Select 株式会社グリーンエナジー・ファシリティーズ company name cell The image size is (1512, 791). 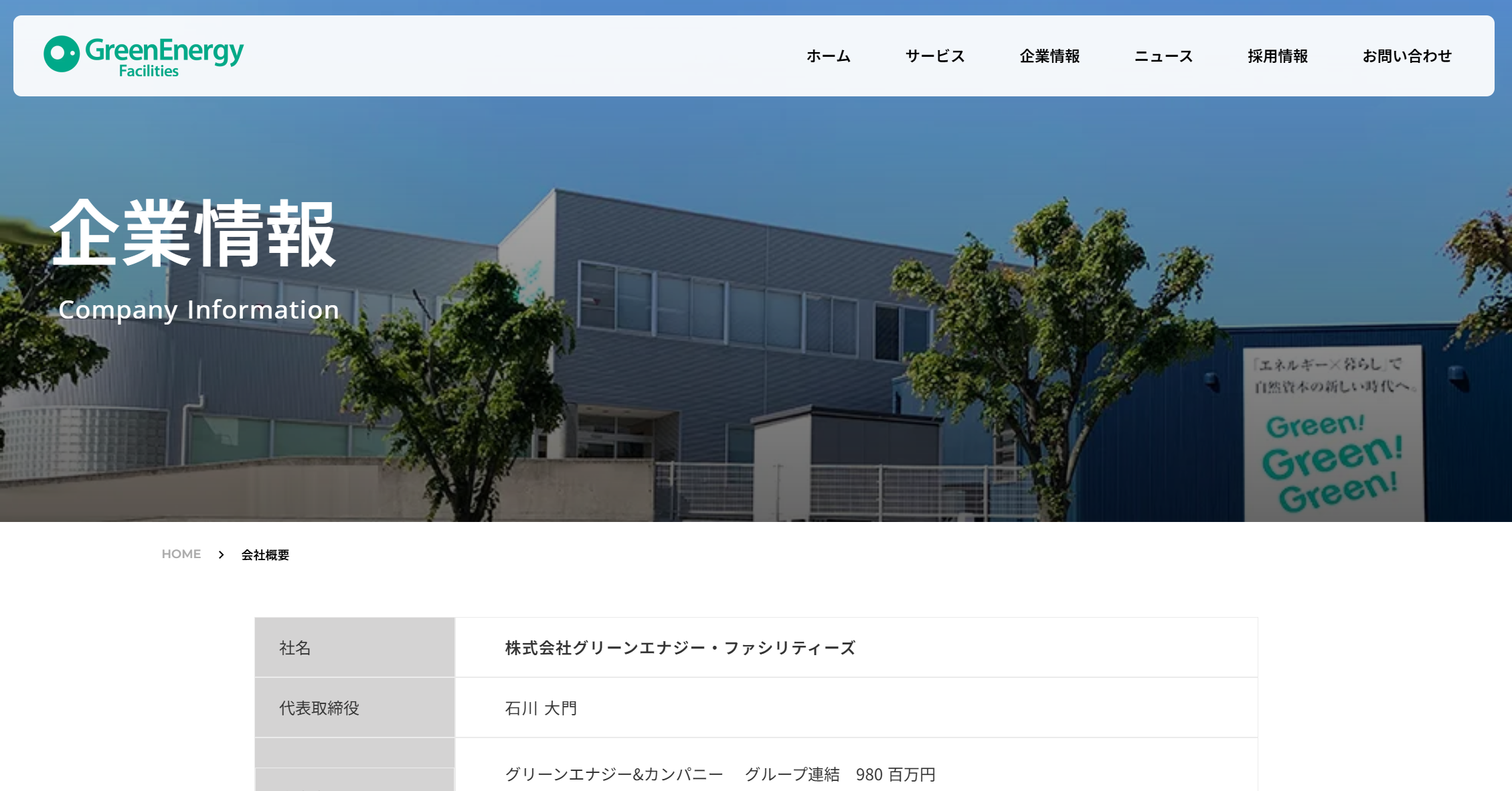856,647
